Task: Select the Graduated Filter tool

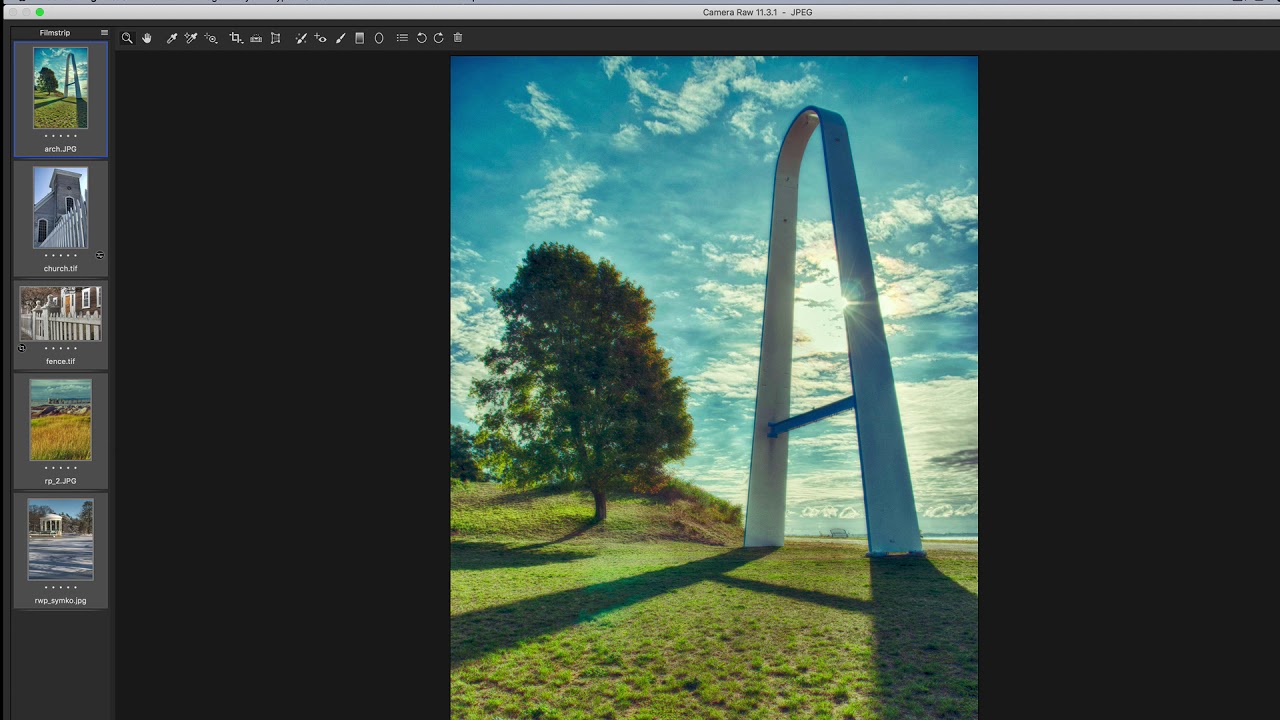Action: point(360,38)
